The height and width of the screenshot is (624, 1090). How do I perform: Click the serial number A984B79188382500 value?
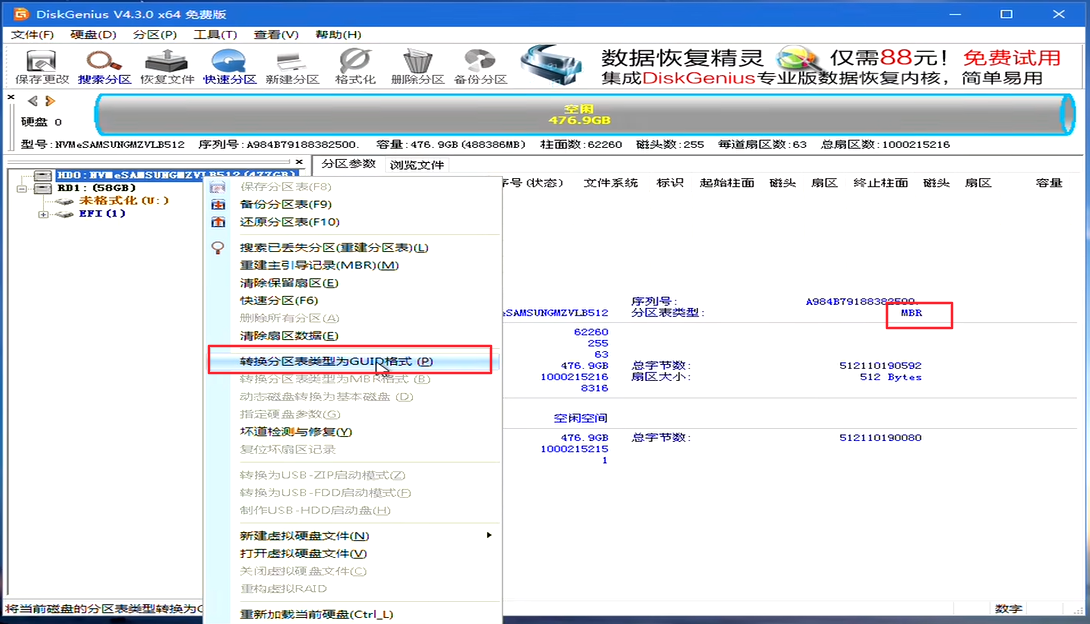click(862, 301)
